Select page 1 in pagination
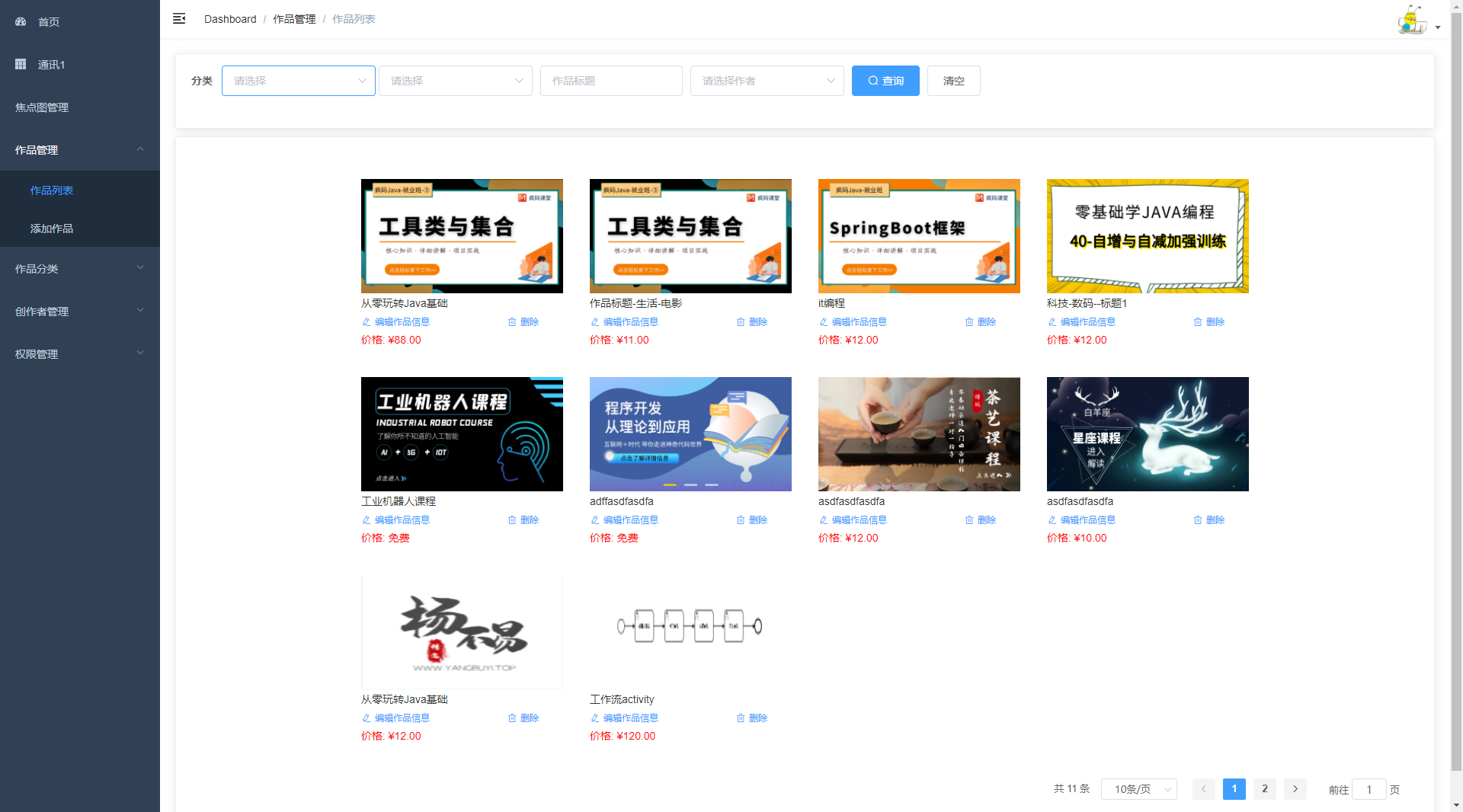Image resolution: width=1463 pixels, height=812 pixels. (1234, 789)
